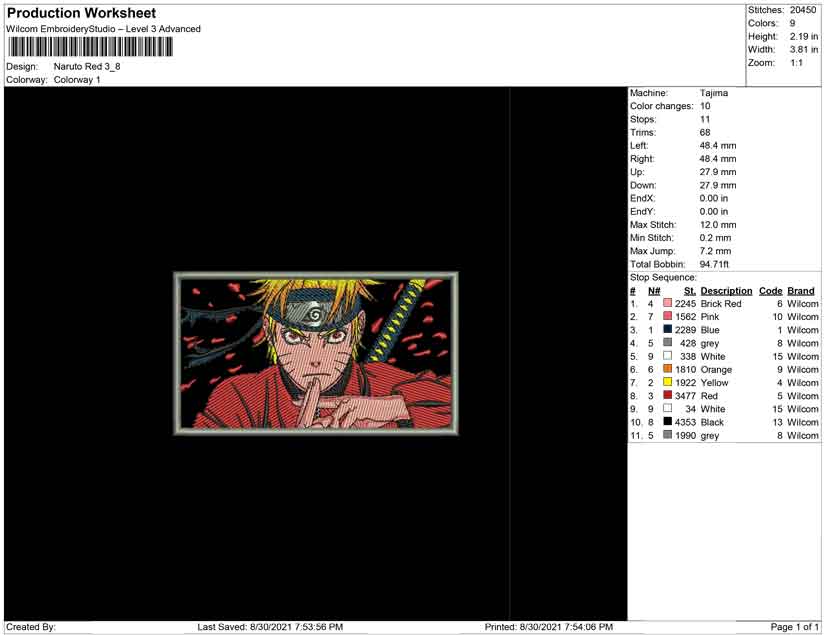The height and width of the screenshot is (635, 825).
Task: Select the grey swatch with 1990 stitches
Action: click(668, 435)
